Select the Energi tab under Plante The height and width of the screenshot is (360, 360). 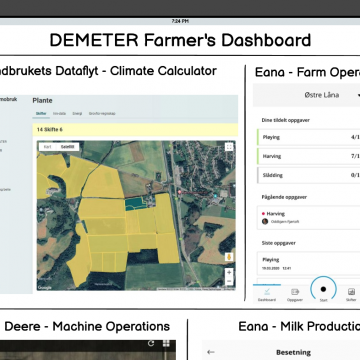(77, 113)
